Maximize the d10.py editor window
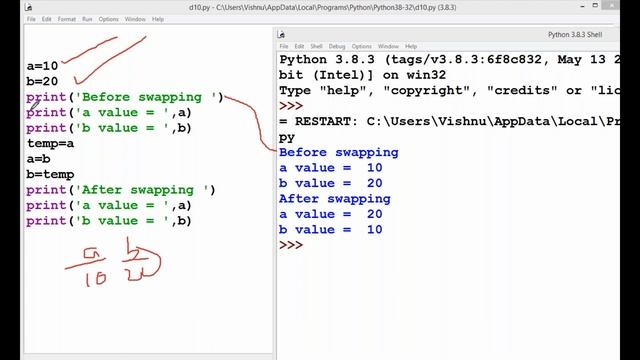The image size is (640, 360). pyautogui.click(x=595, y=6)
